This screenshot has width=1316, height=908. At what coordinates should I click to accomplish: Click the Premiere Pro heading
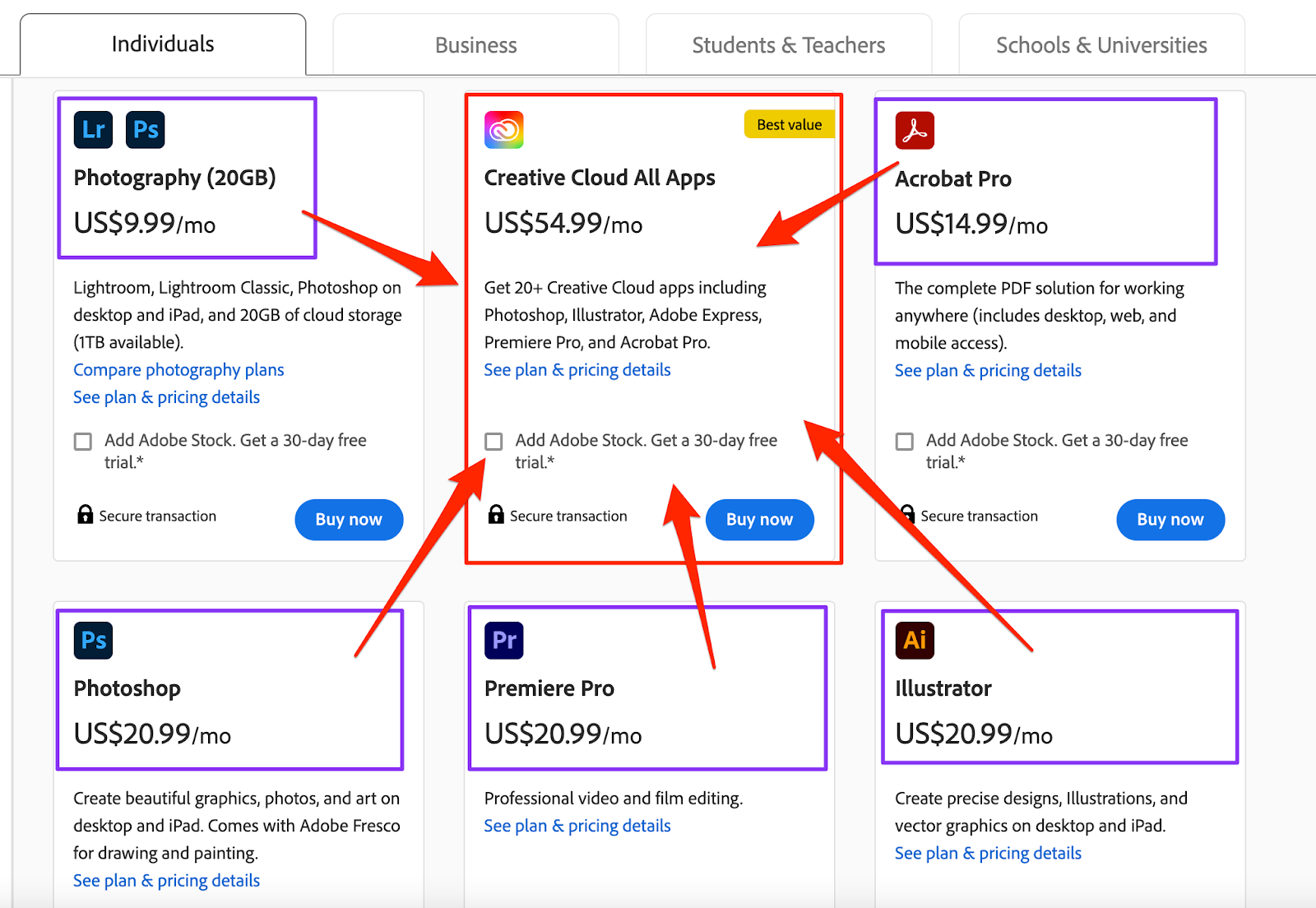click(x=549, y=688)
